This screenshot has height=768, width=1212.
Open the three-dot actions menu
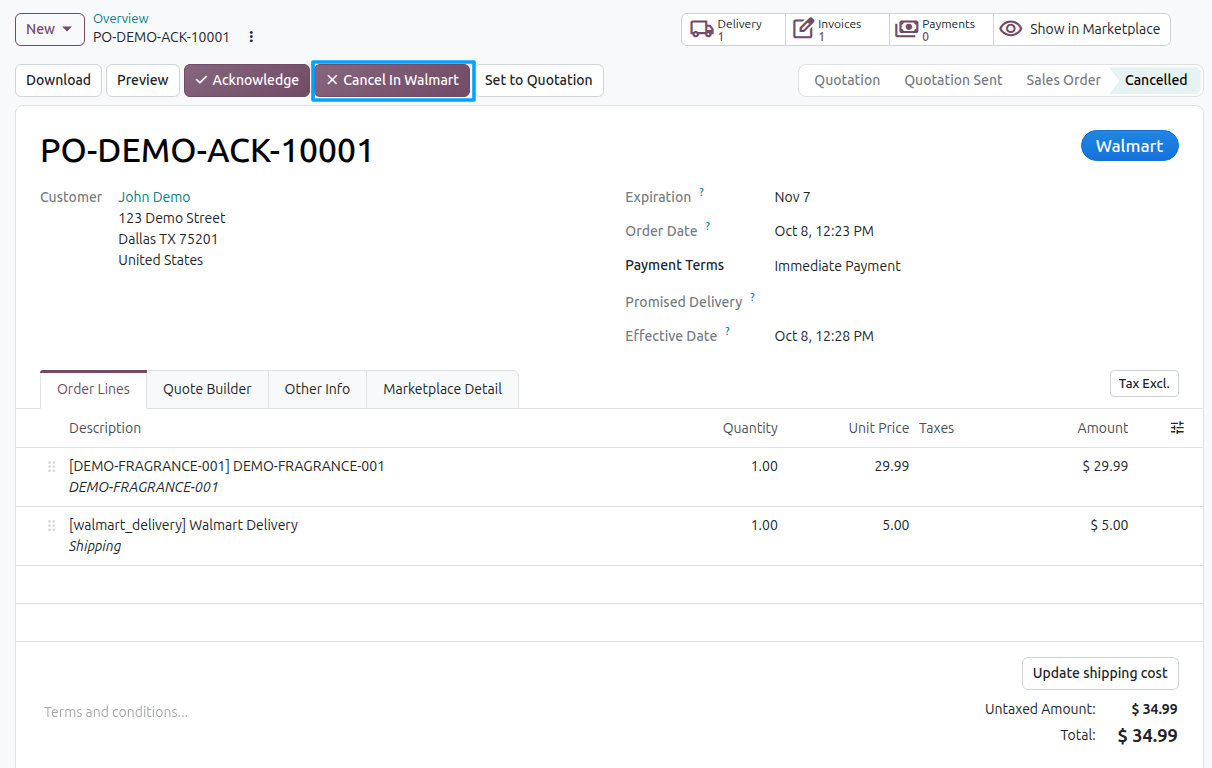tap(251, 37)
